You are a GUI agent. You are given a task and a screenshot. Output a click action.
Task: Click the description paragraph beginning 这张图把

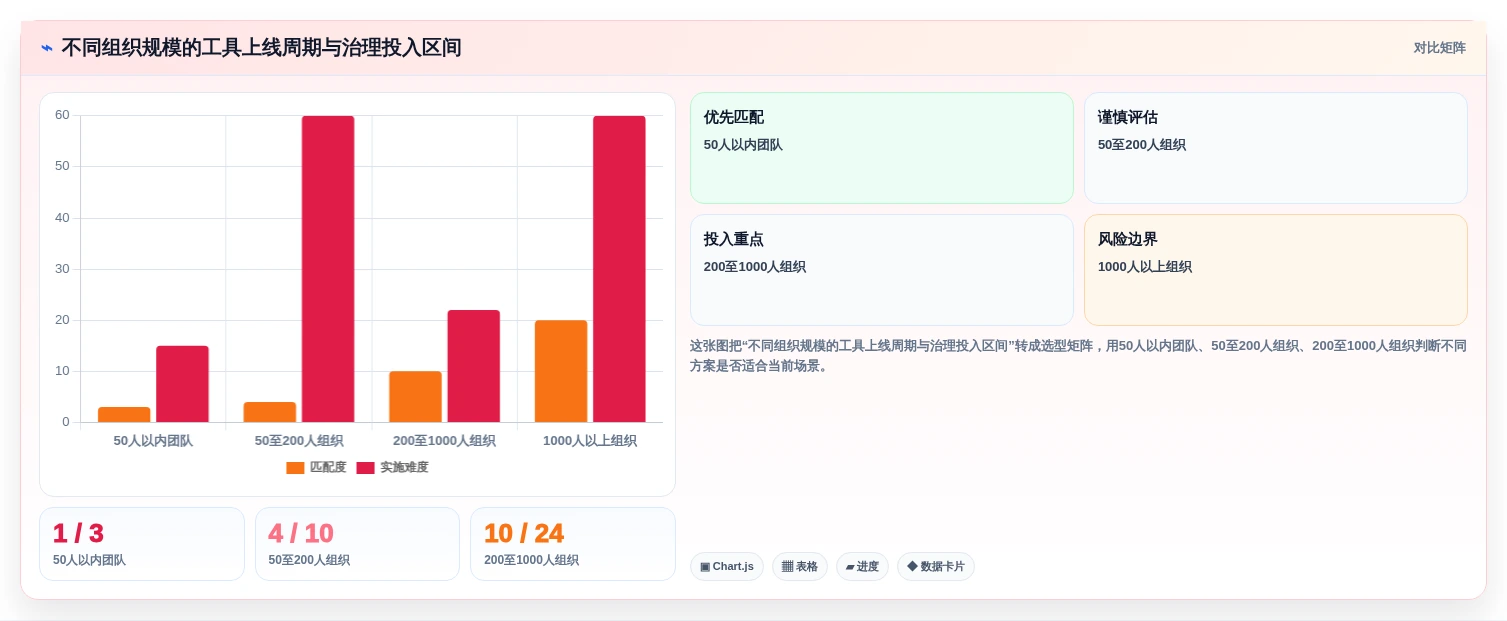tap(1078, 355)
